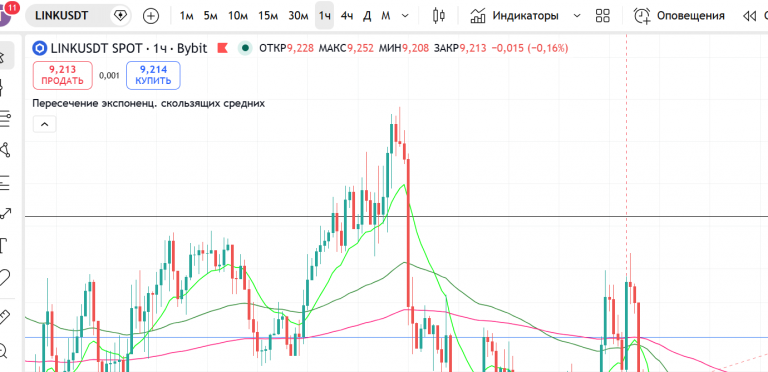The width and height of the screenshot is (768, 372).
Task: Switch to the 5м timeframe
Action: (211, 16)
